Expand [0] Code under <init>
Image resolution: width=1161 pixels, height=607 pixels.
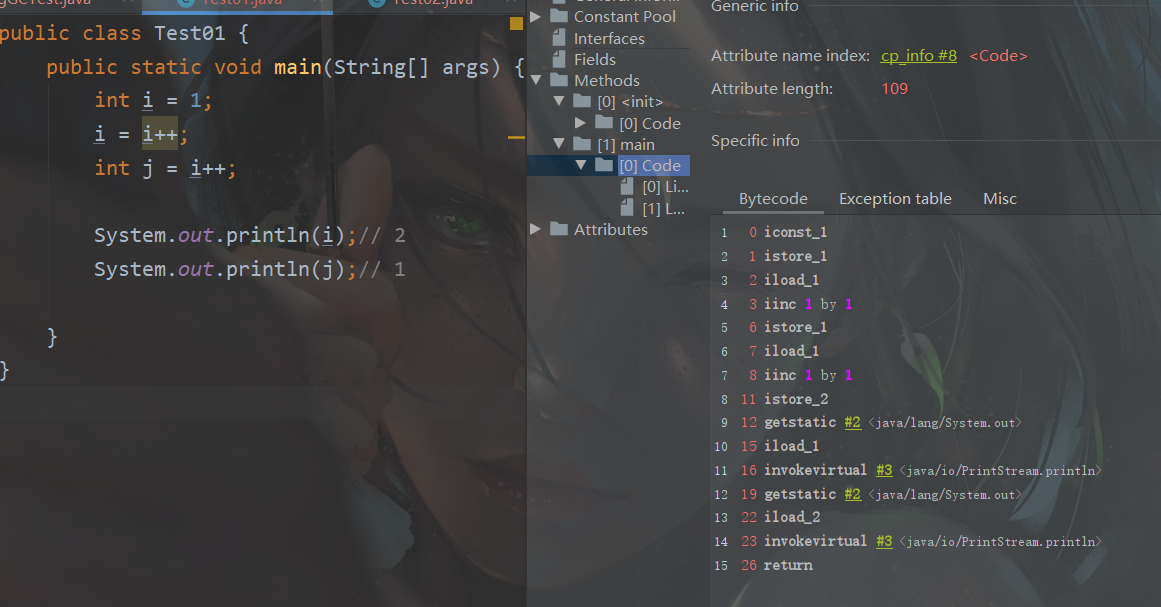580,123
